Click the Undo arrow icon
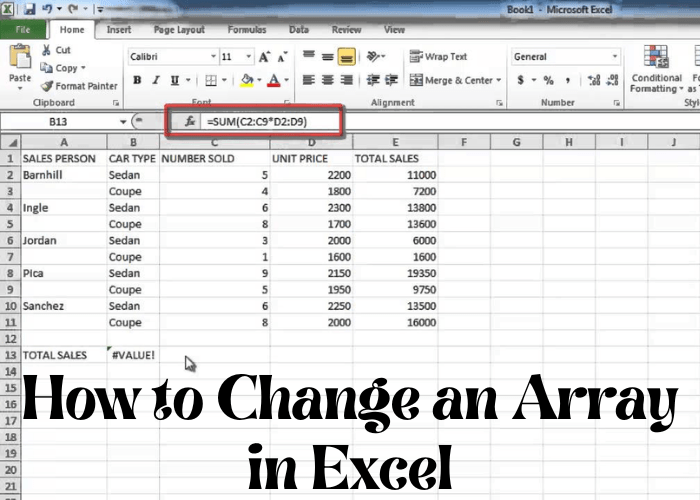Screen dimensions: 700x500 pos(47,8)
